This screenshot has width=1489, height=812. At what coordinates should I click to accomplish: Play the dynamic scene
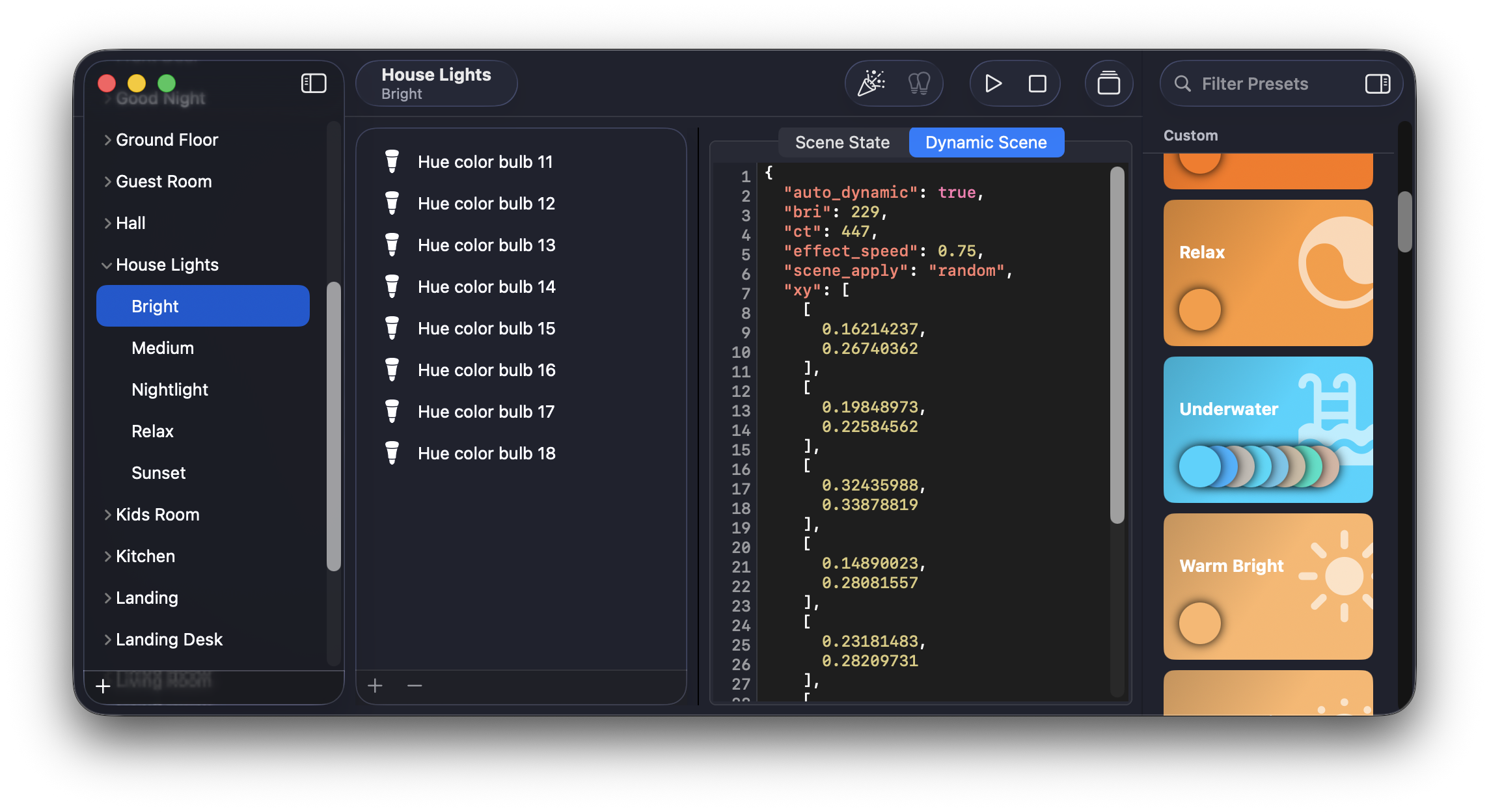[x=993, y=83]
